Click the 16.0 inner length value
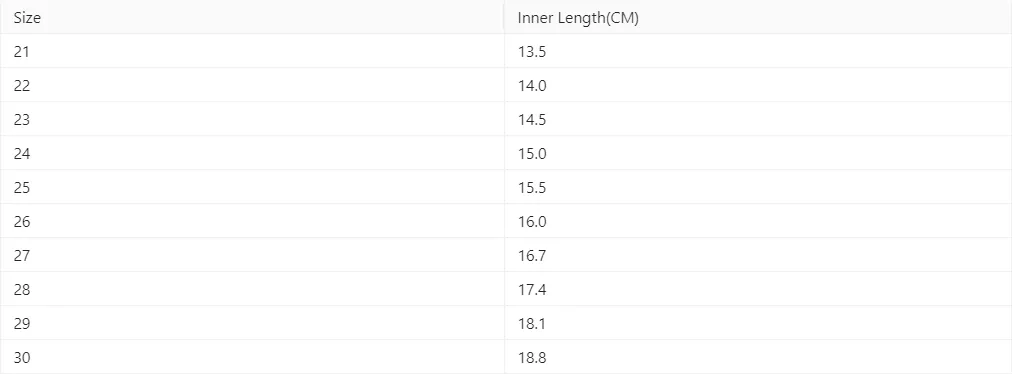Viewport: 1012px width, 374px height. (532, 222)
